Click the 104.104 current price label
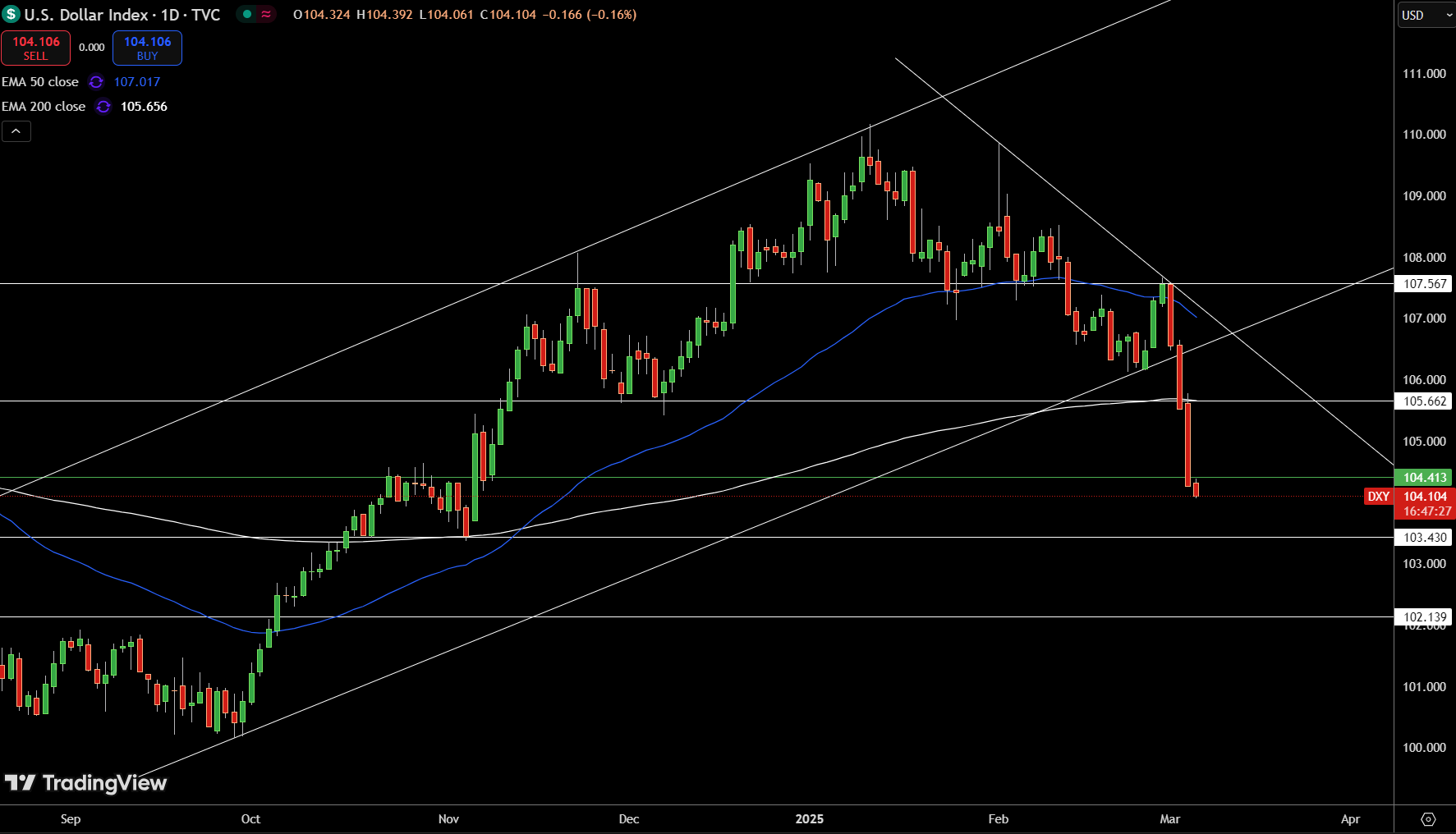This screenshot has width=1456, height=834. 1425,497
